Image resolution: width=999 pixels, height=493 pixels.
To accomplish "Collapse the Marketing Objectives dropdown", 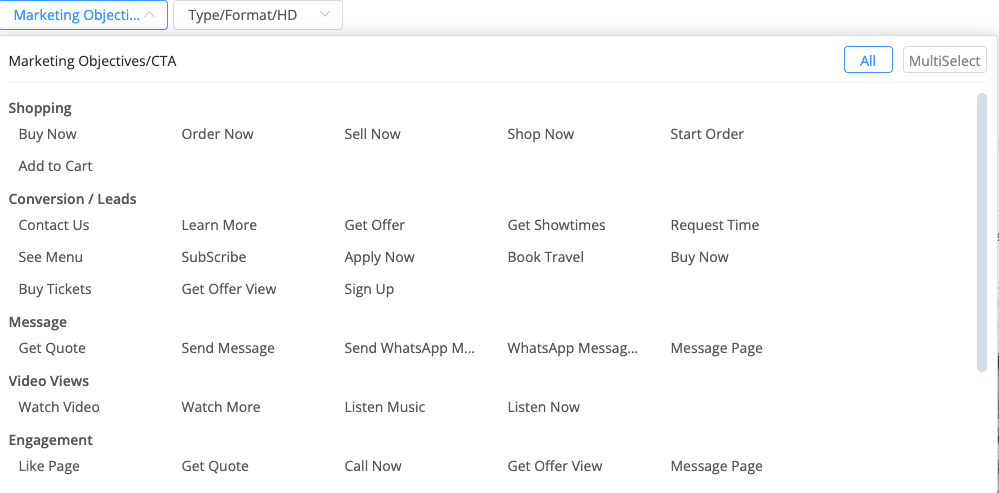I will click(x=84, y=15).
